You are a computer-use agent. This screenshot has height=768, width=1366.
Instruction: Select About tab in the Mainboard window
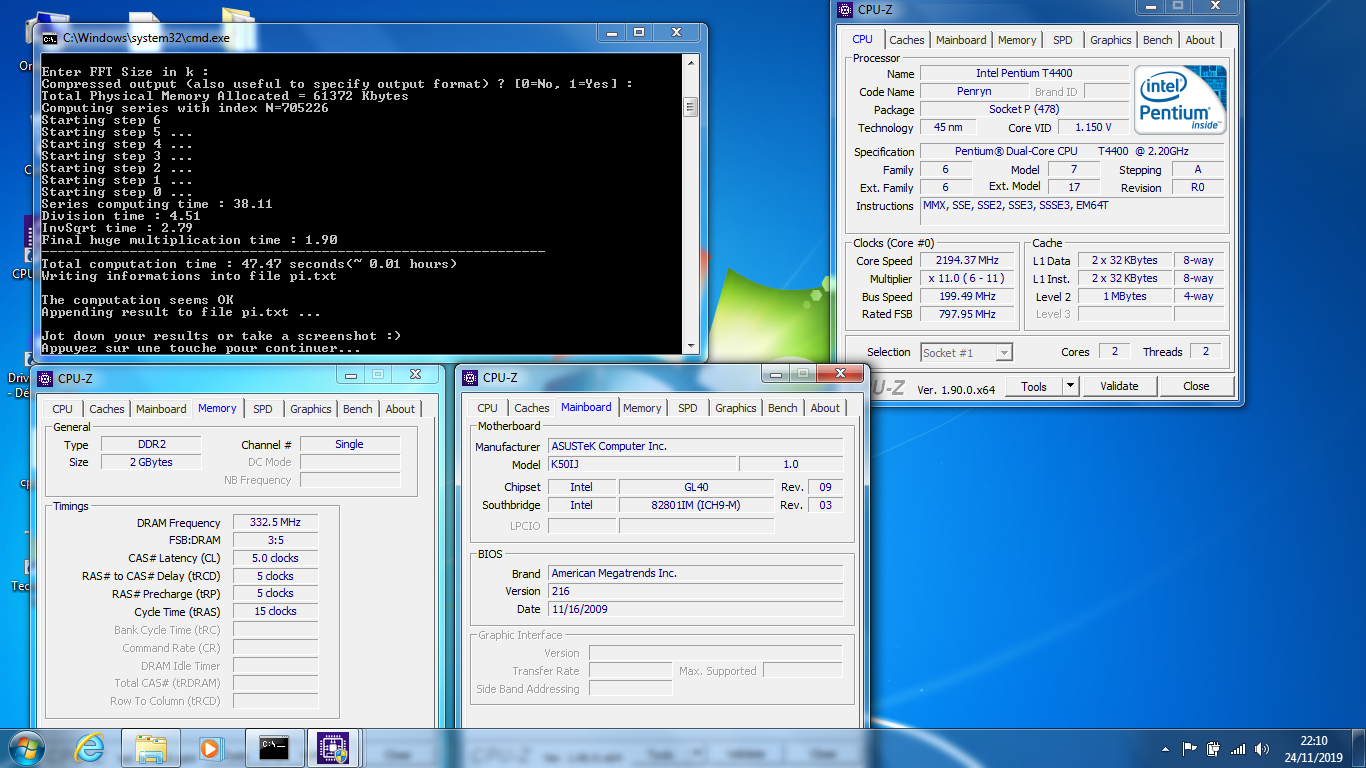(825, 408)
